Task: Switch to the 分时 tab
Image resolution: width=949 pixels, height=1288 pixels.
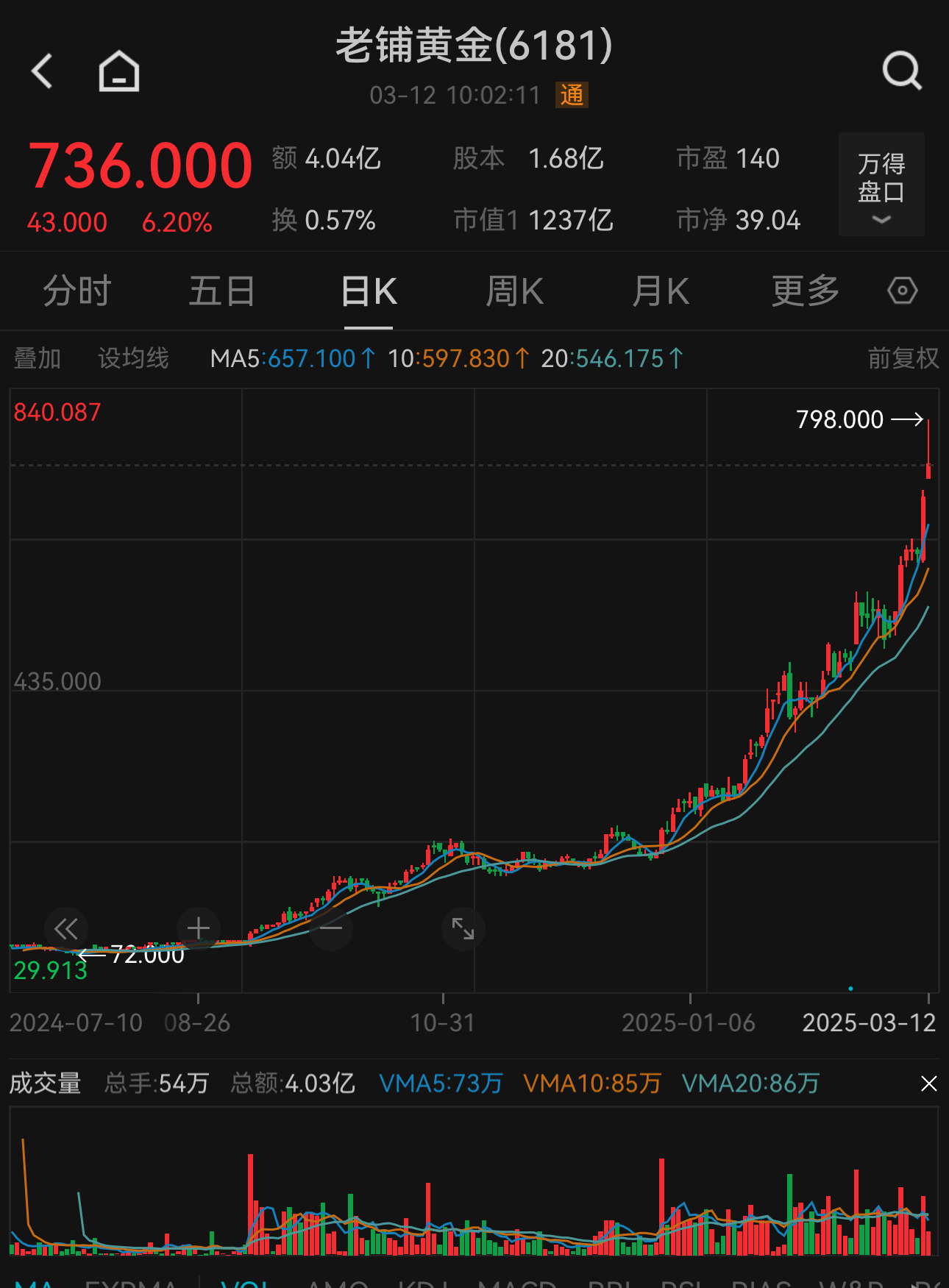Action: (x=77, y=291)
